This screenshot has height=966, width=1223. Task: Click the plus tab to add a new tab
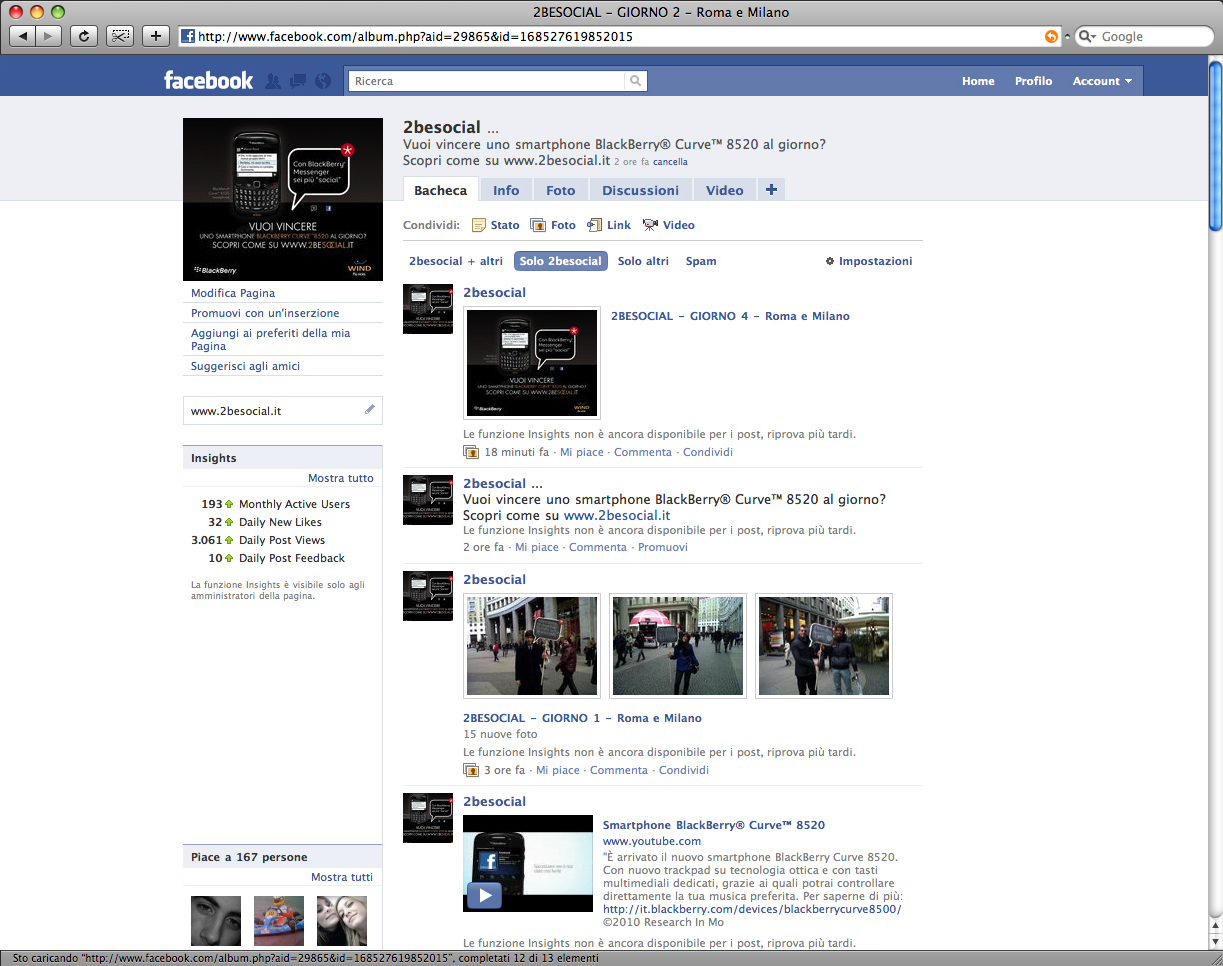(771, 190)
